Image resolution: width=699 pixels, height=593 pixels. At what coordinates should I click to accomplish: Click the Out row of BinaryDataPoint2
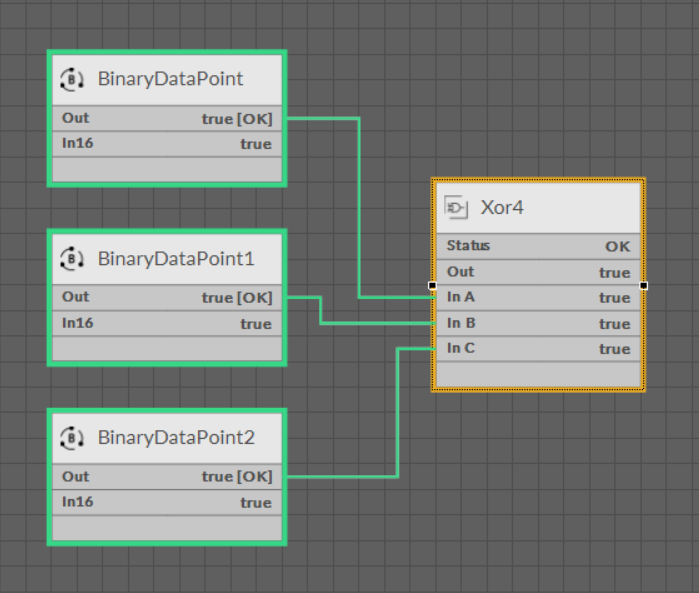pyautogui.click(x=166, y=477)
